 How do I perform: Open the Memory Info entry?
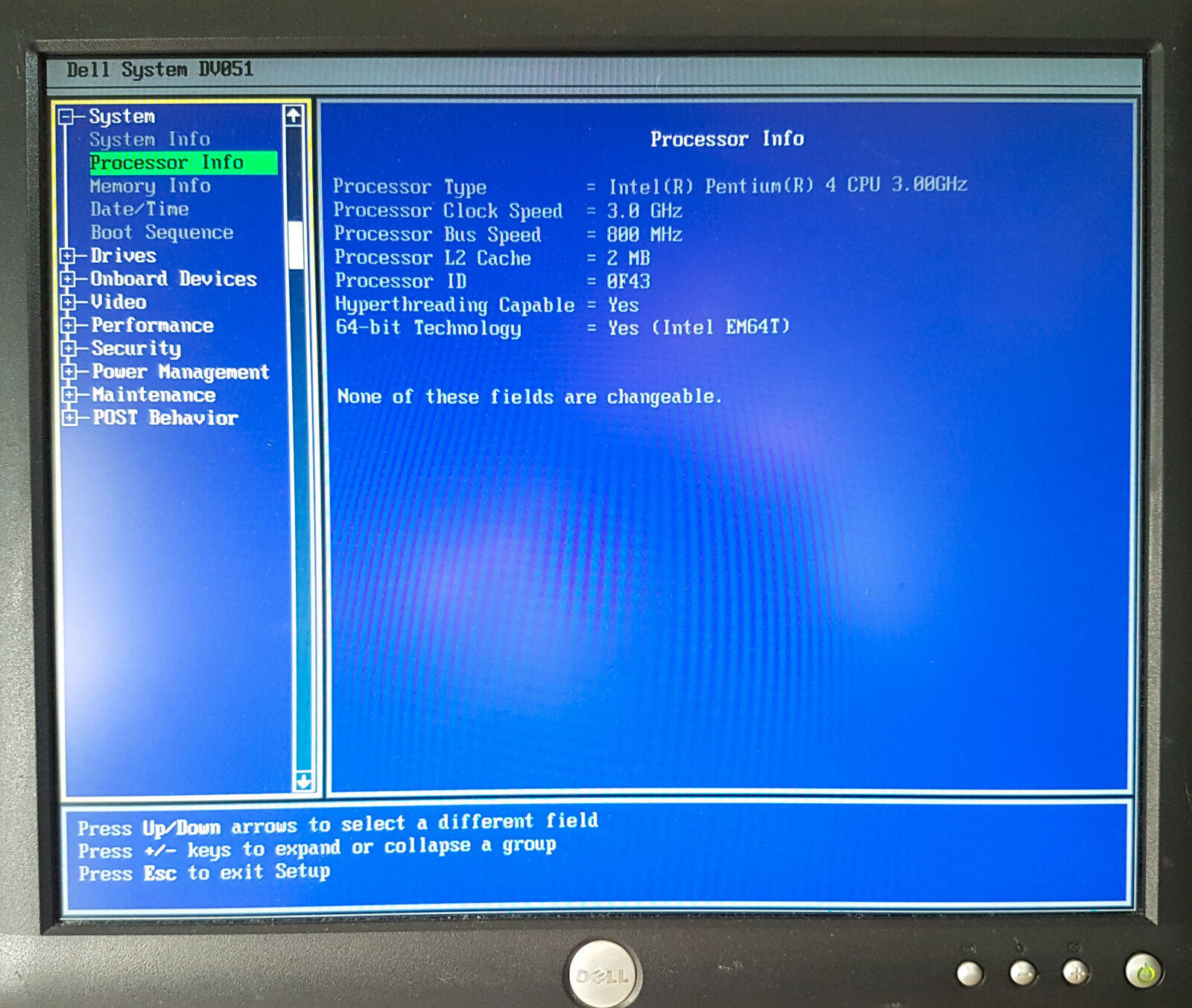click(x=150, y=186)
